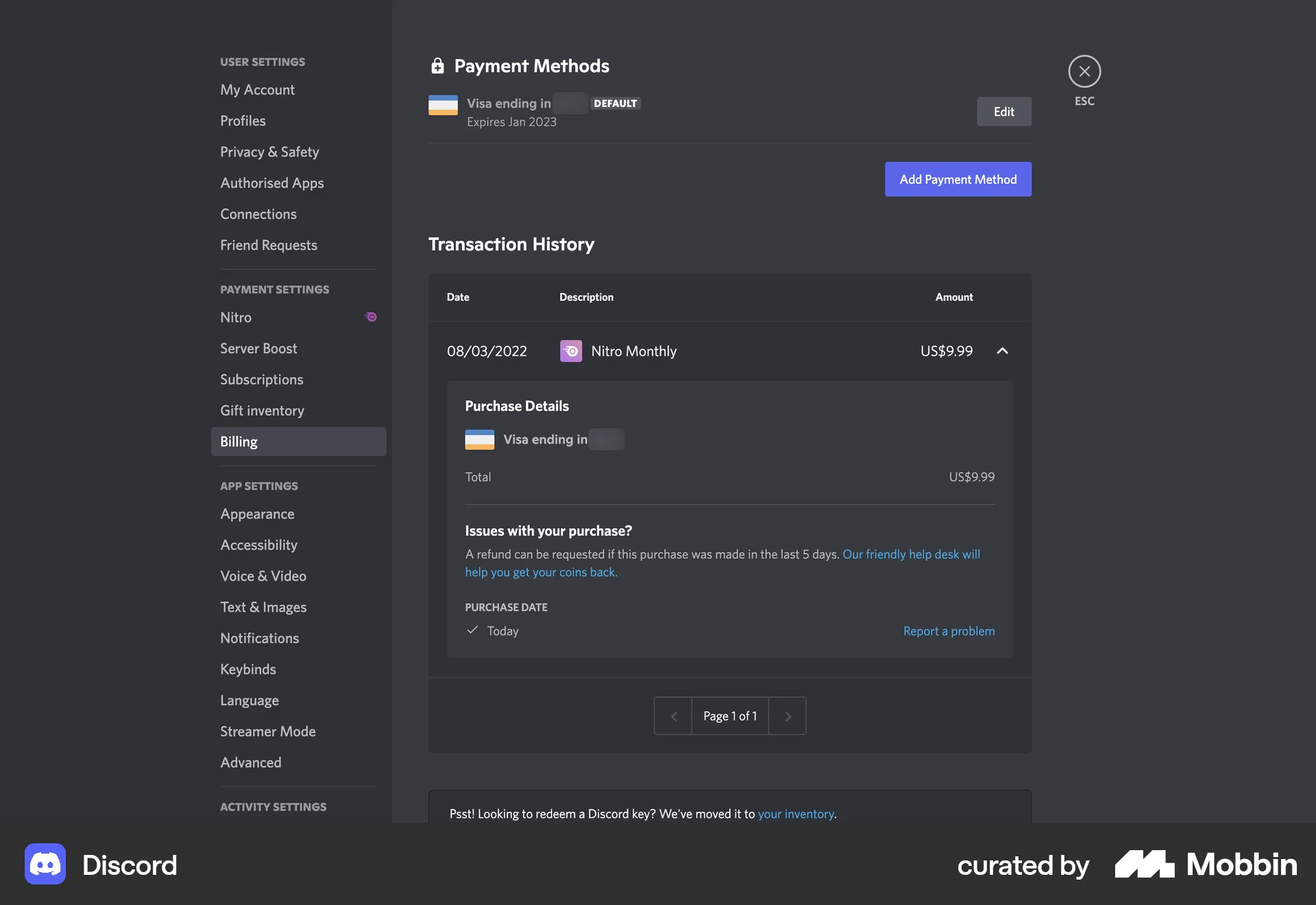Screen dimensions: 1316x905
Task: Click the Nitro Monthly purchase icon
Action: click(570, 350)
